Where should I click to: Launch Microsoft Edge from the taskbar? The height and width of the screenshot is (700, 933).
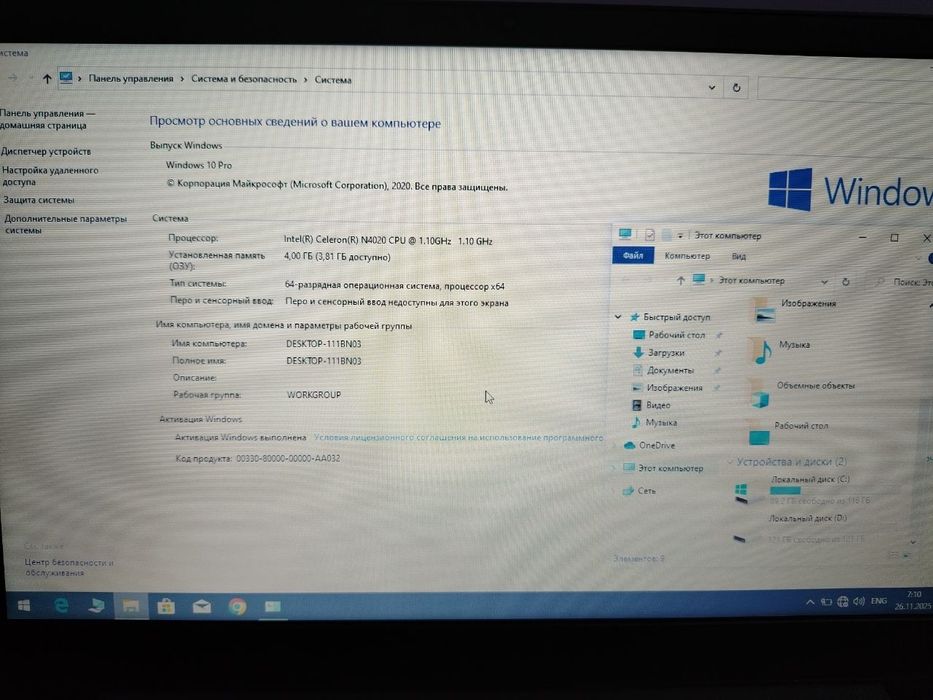61,605
